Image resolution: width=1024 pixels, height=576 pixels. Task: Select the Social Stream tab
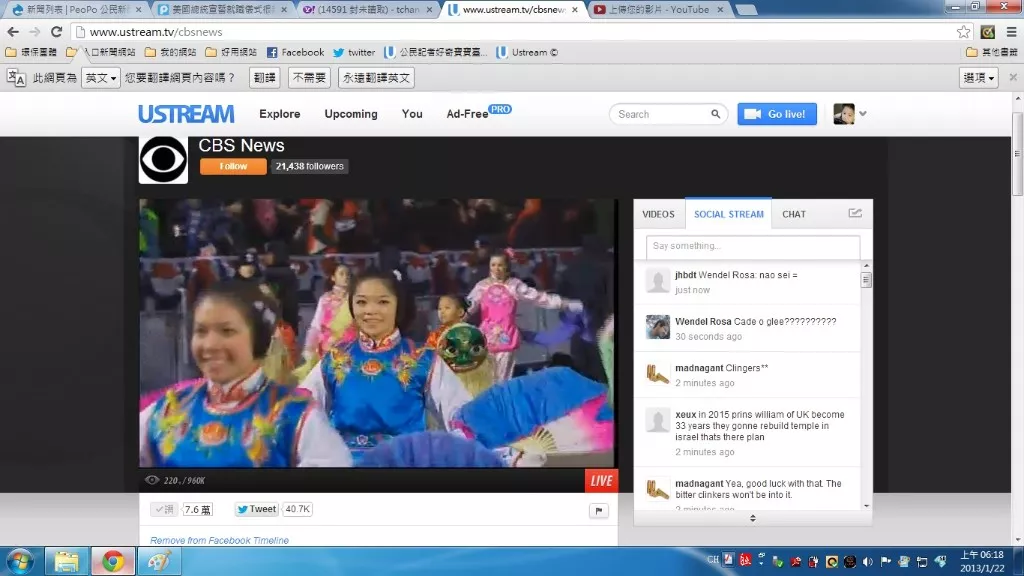point(728,214)
